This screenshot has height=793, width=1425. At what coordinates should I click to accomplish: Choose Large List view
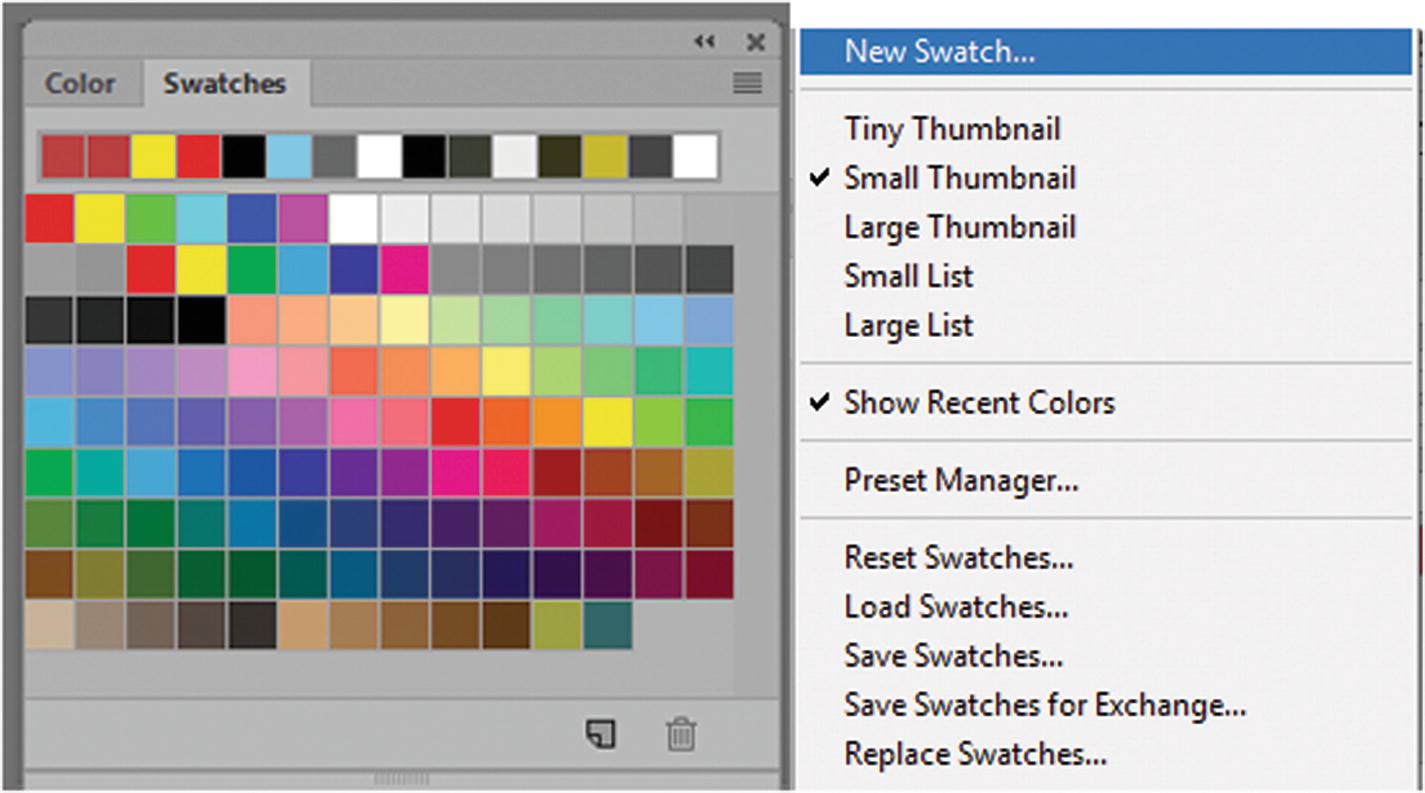click(x=908, y=325)
